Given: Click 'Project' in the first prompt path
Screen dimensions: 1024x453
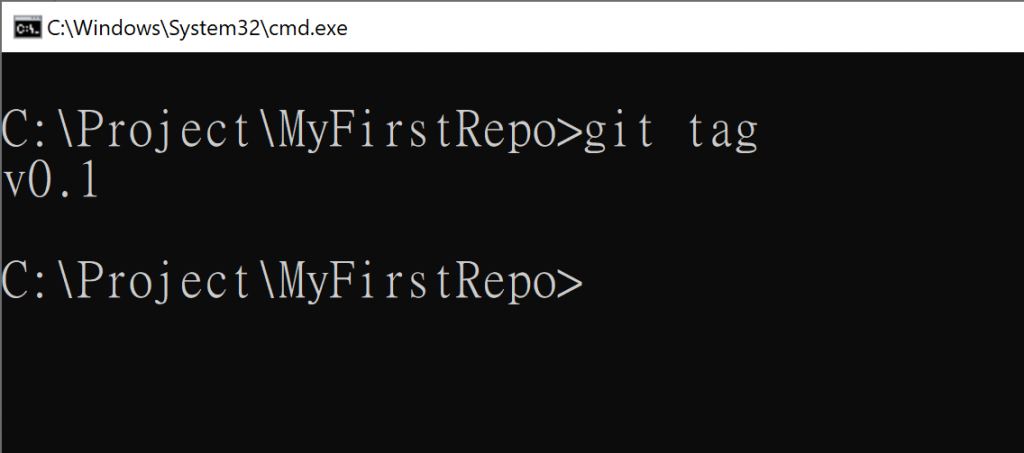Looking at the screenshot, I should pyautogui.click(x=166, y=133).
